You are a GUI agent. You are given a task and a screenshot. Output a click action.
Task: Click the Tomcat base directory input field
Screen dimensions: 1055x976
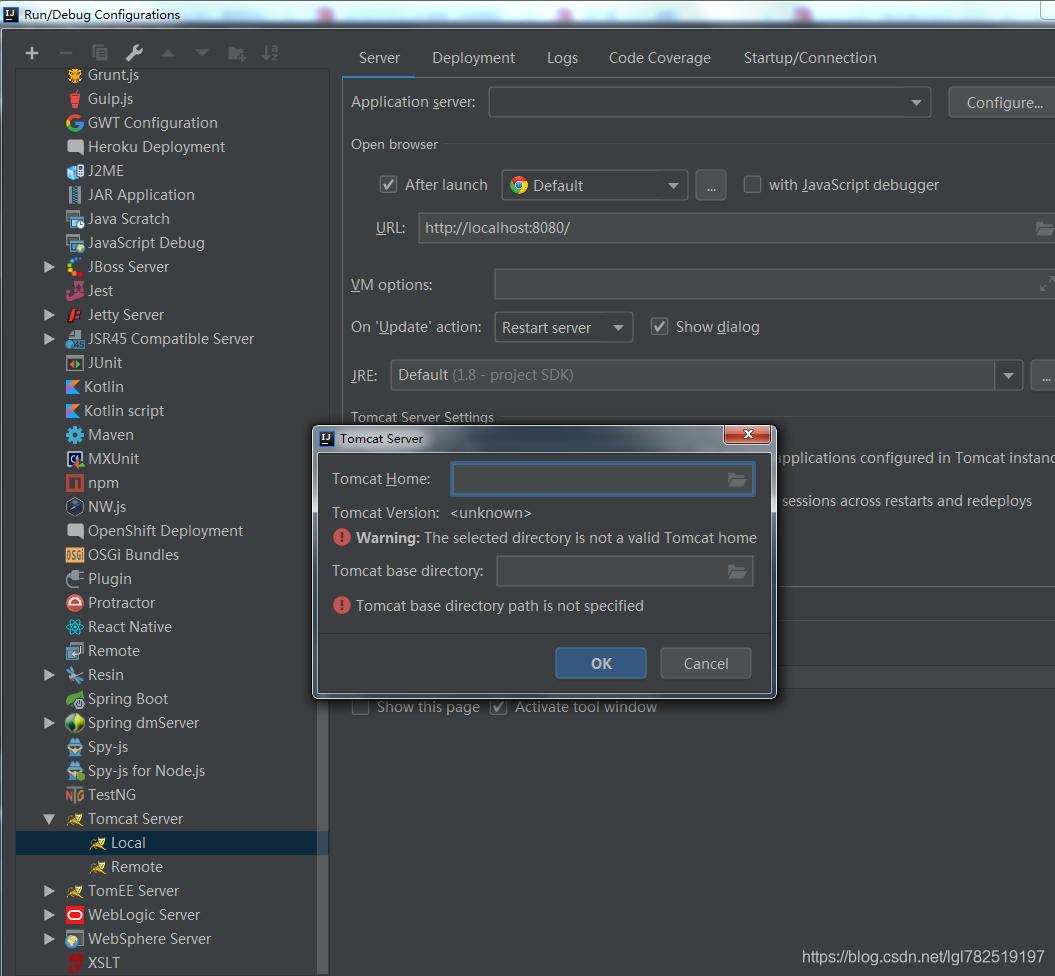pyautogui.click(x=624, y=572)
